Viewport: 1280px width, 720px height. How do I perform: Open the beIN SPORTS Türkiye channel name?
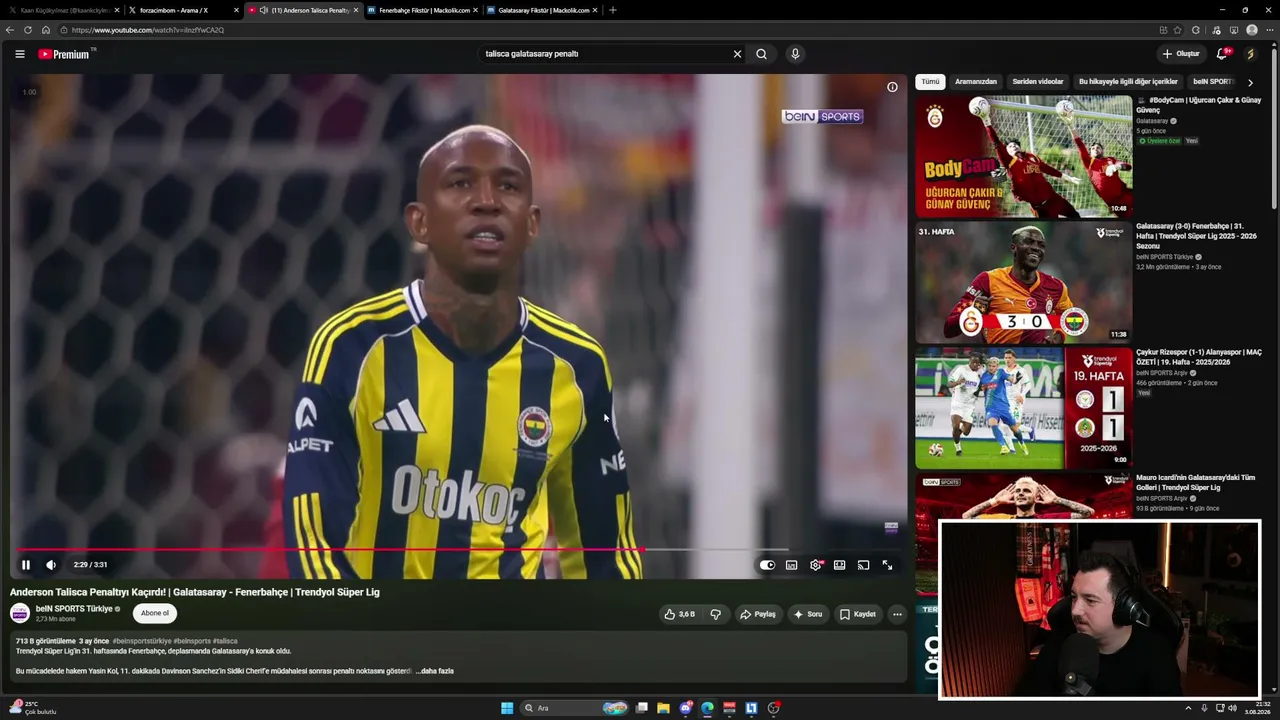point(74,609)
